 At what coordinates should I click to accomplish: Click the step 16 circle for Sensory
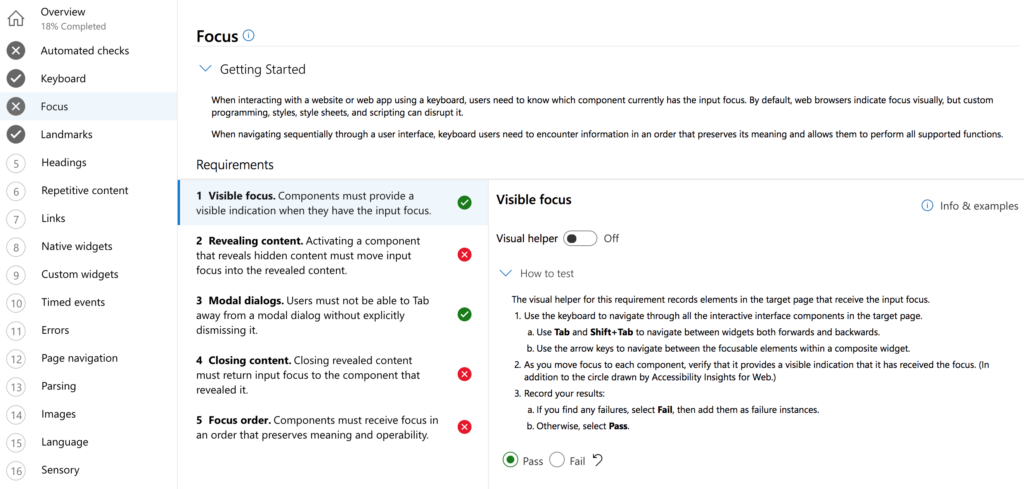(x=16, y=471)
